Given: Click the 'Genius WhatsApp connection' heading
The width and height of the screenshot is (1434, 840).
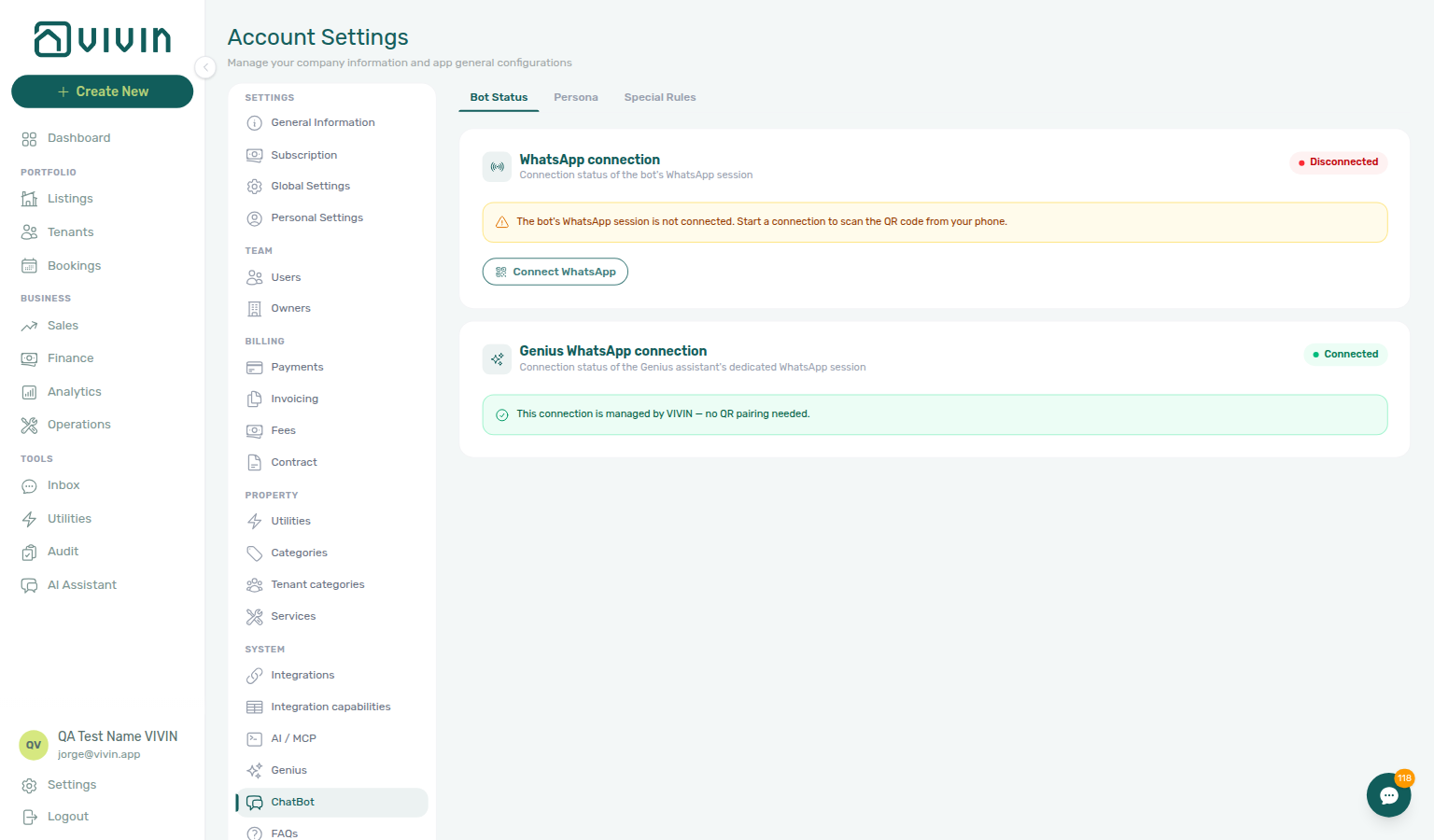Looking at the screenshot, I should pos(612,351).
